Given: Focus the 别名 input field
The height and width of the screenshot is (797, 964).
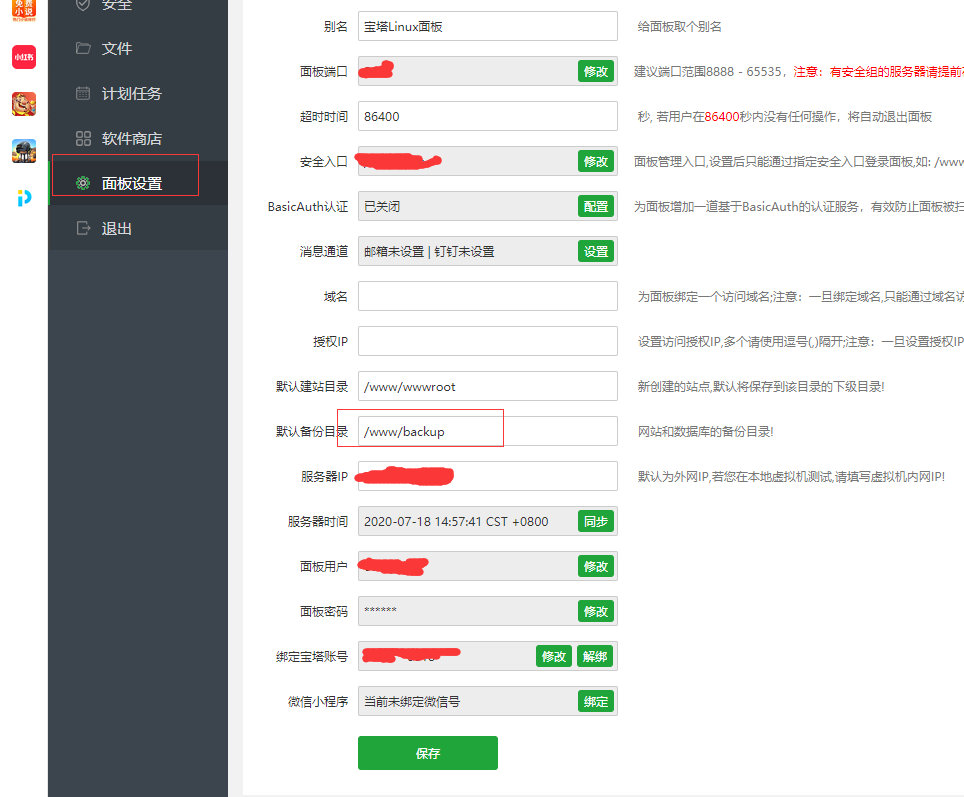Looking at the screenshot, I should pos(488,26).
